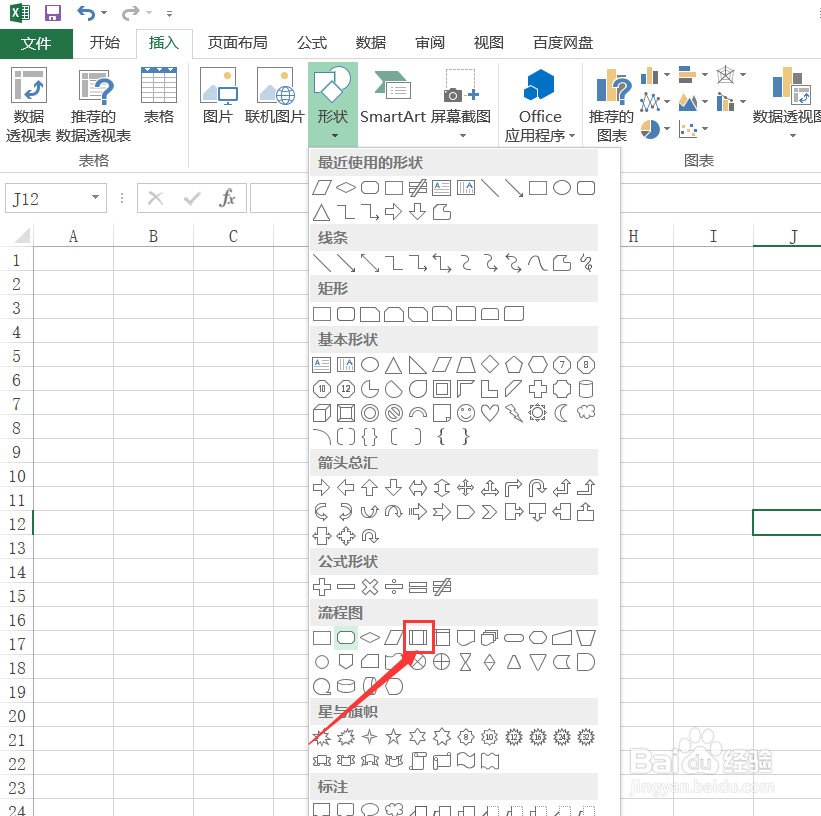Select the 5-point star shape
Screen dimensions: 821x816
coord(393,737)
